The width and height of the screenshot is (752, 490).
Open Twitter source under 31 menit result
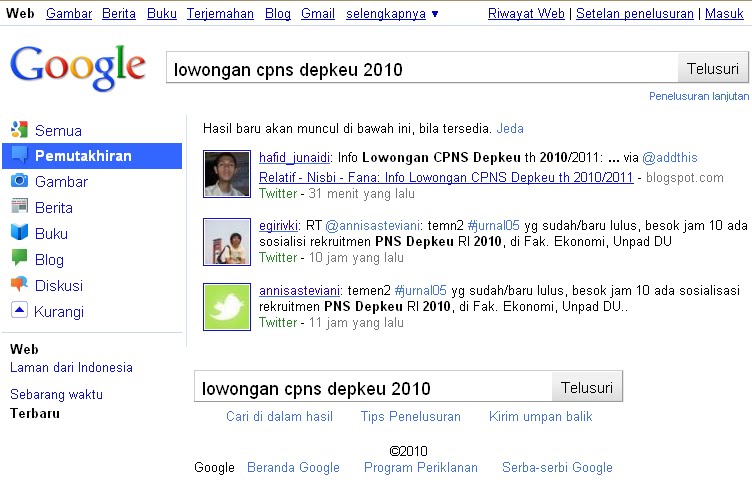278,194
